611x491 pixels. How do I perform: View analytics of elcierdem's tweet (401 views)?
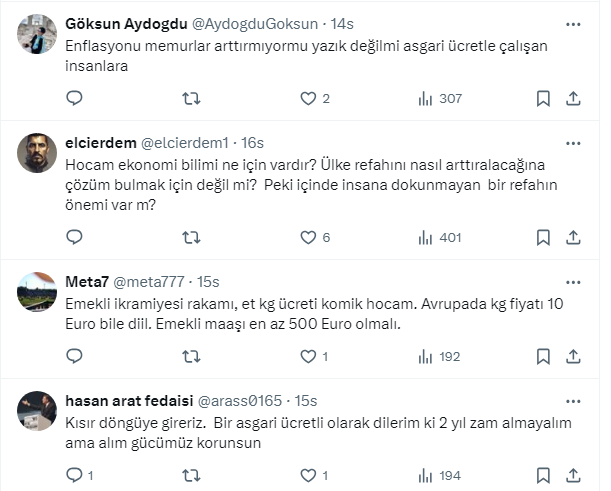pyautogui.click(x=437, y=237)
